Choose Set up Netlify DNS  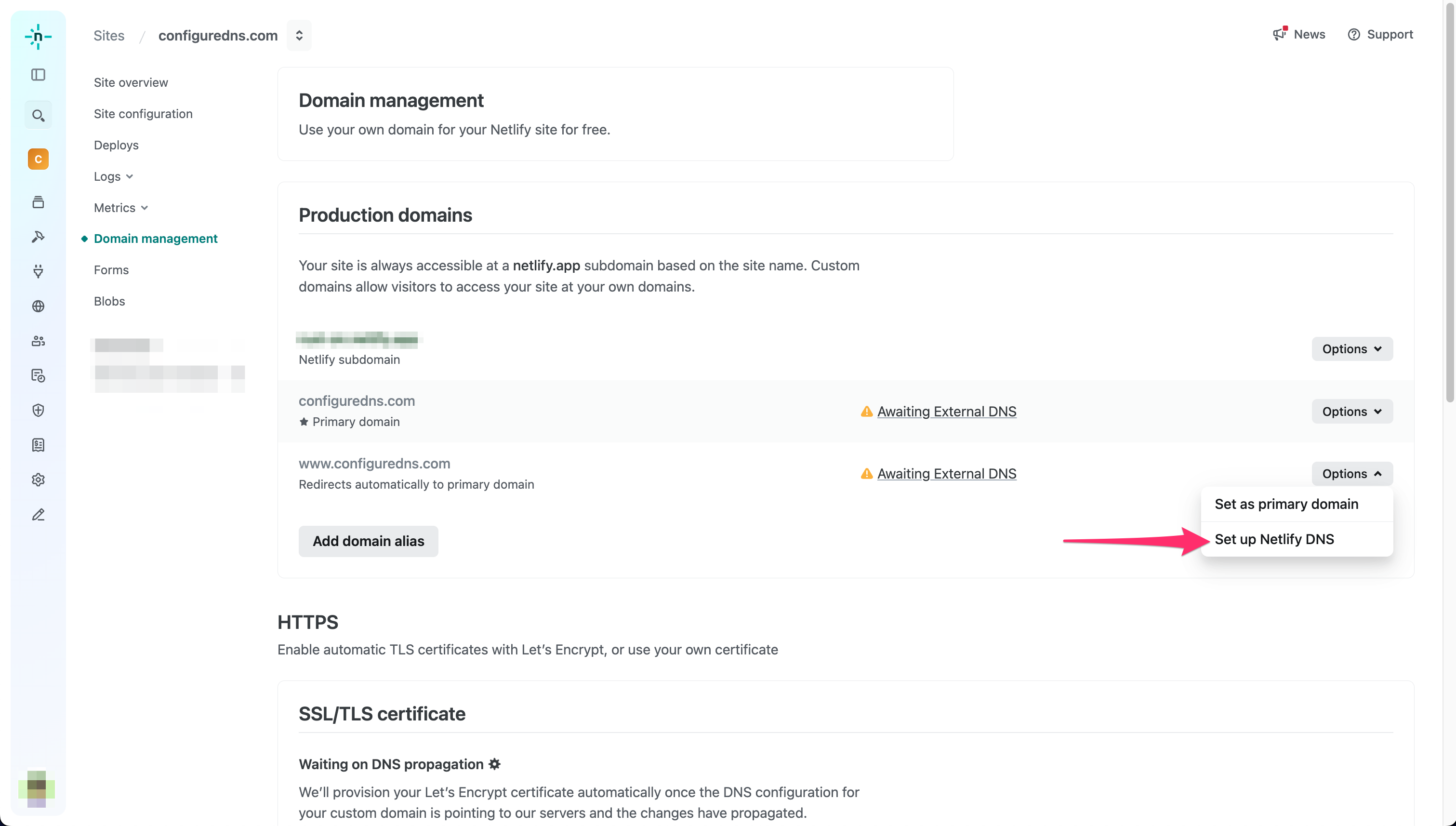(1297, 539)
